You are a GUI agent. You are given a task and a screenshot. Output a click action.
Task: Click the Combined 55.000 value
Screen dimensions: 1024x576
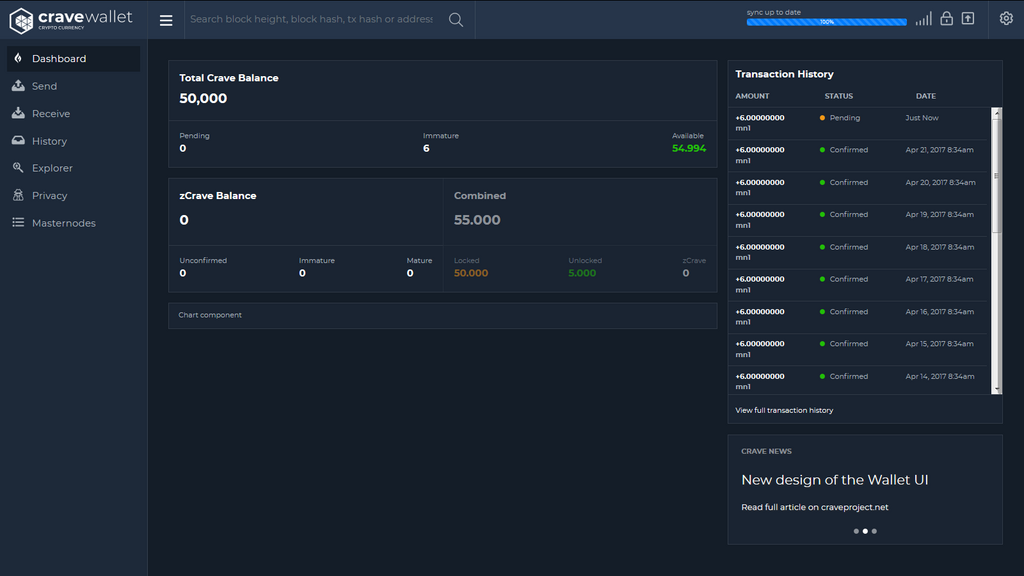coord(477,220)
